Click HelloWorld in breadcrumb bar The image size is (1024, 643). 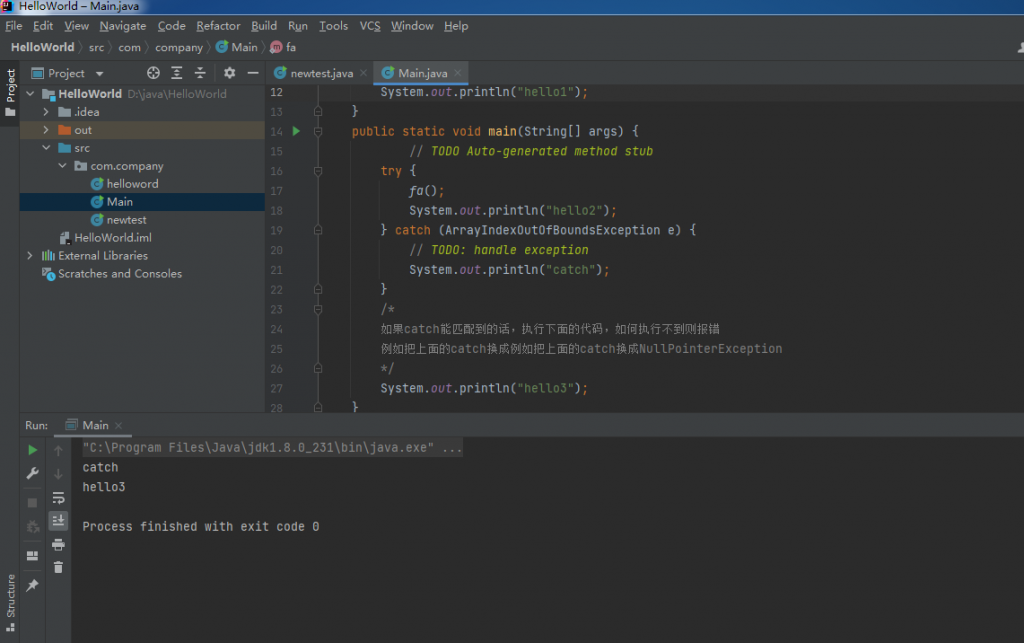(x=42, y=47)
